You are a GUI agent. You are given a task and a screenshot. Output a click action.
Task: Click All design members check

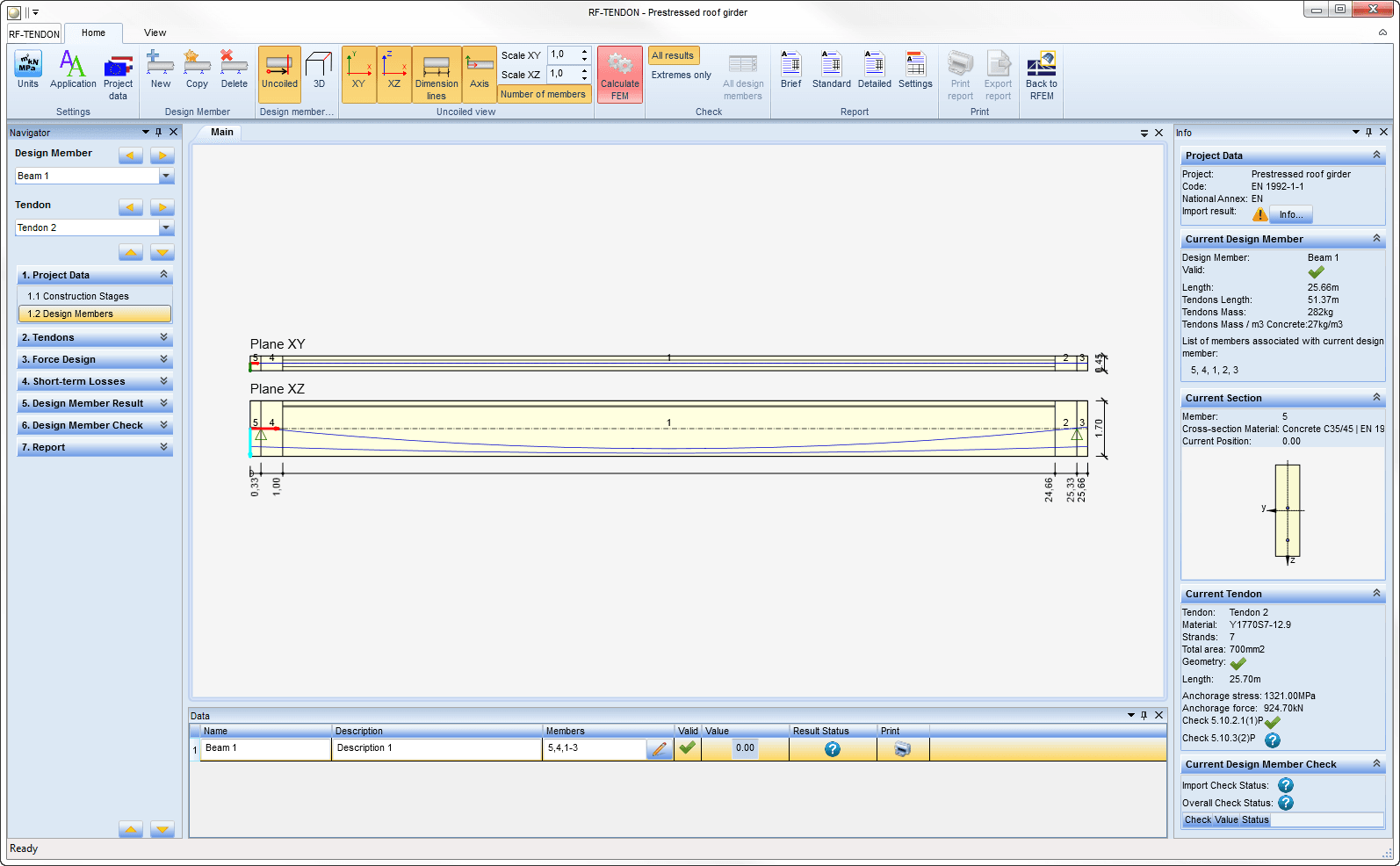click(x=743, y=76)
